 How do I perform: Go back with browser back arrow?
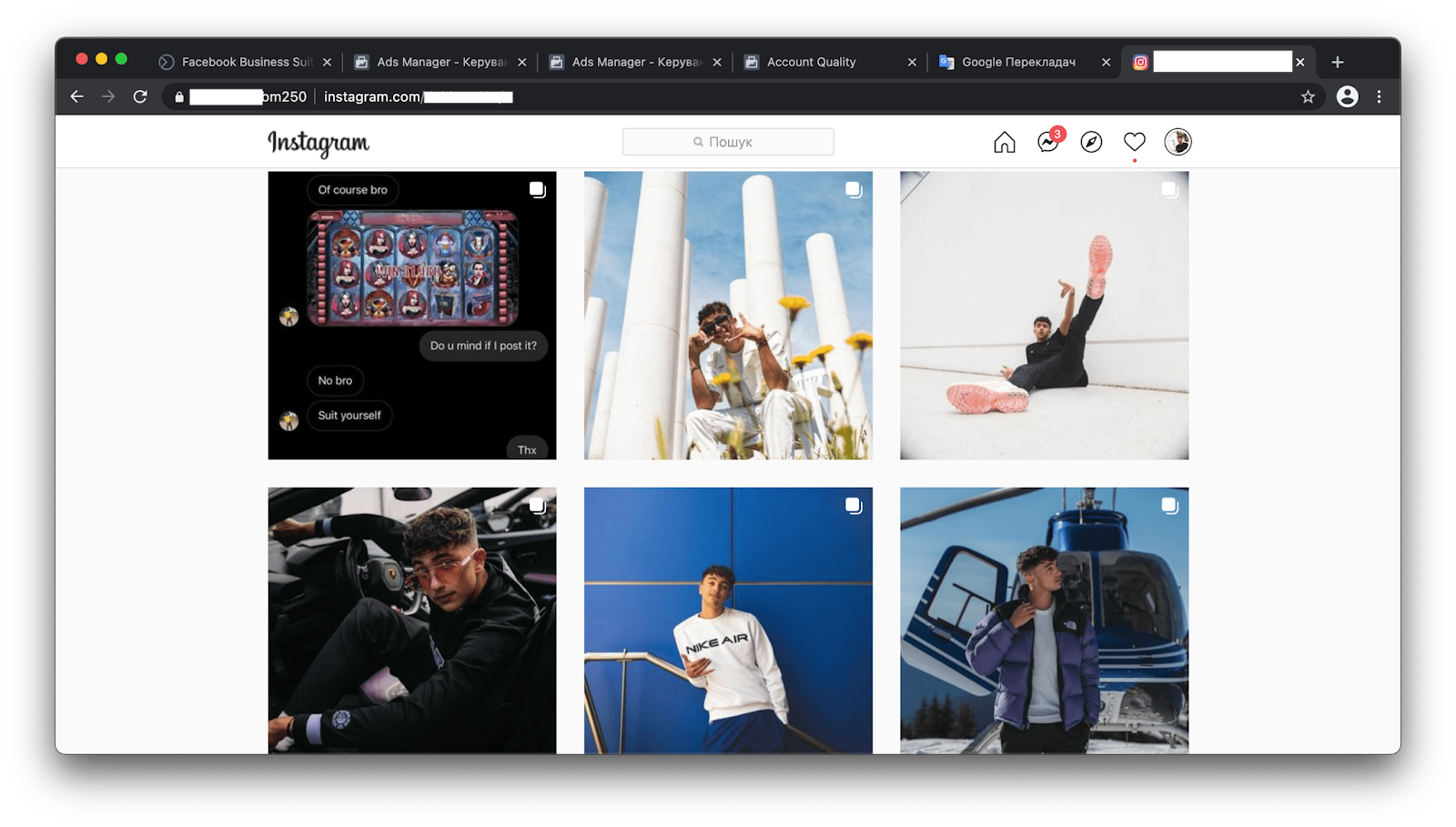(76, 96)
